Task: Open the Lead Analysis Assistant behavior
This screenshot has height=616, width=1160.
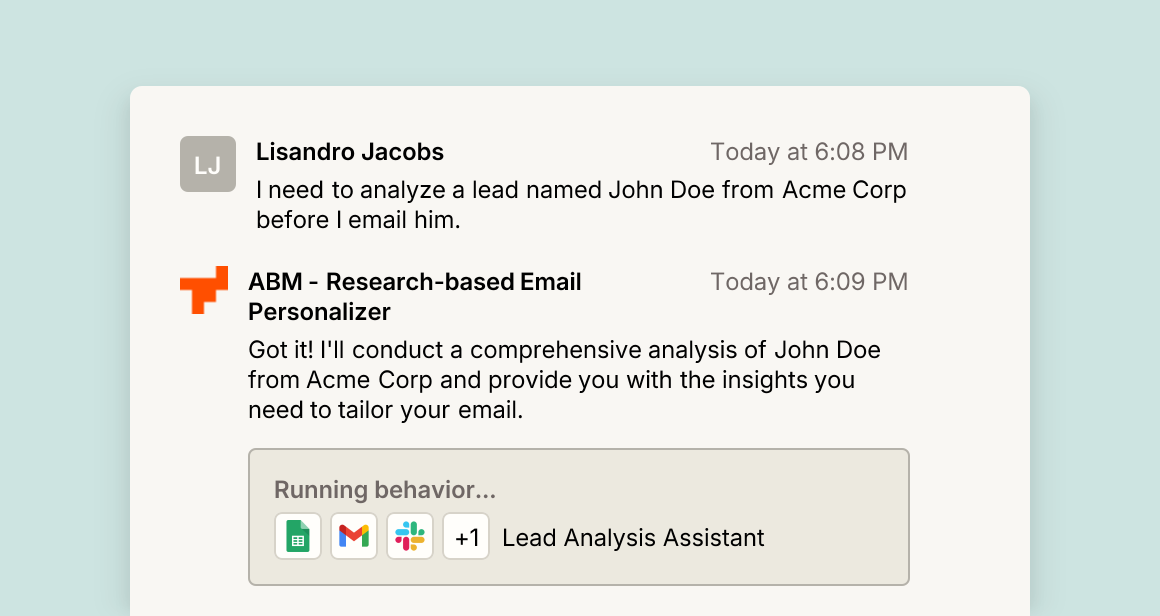Action: point(633,538)
